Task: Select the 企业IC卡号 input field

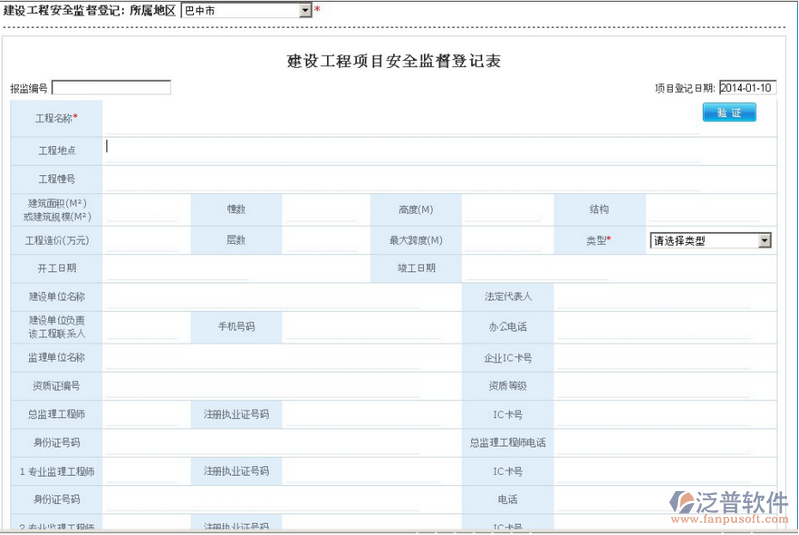Action: [x=664, y=357]
